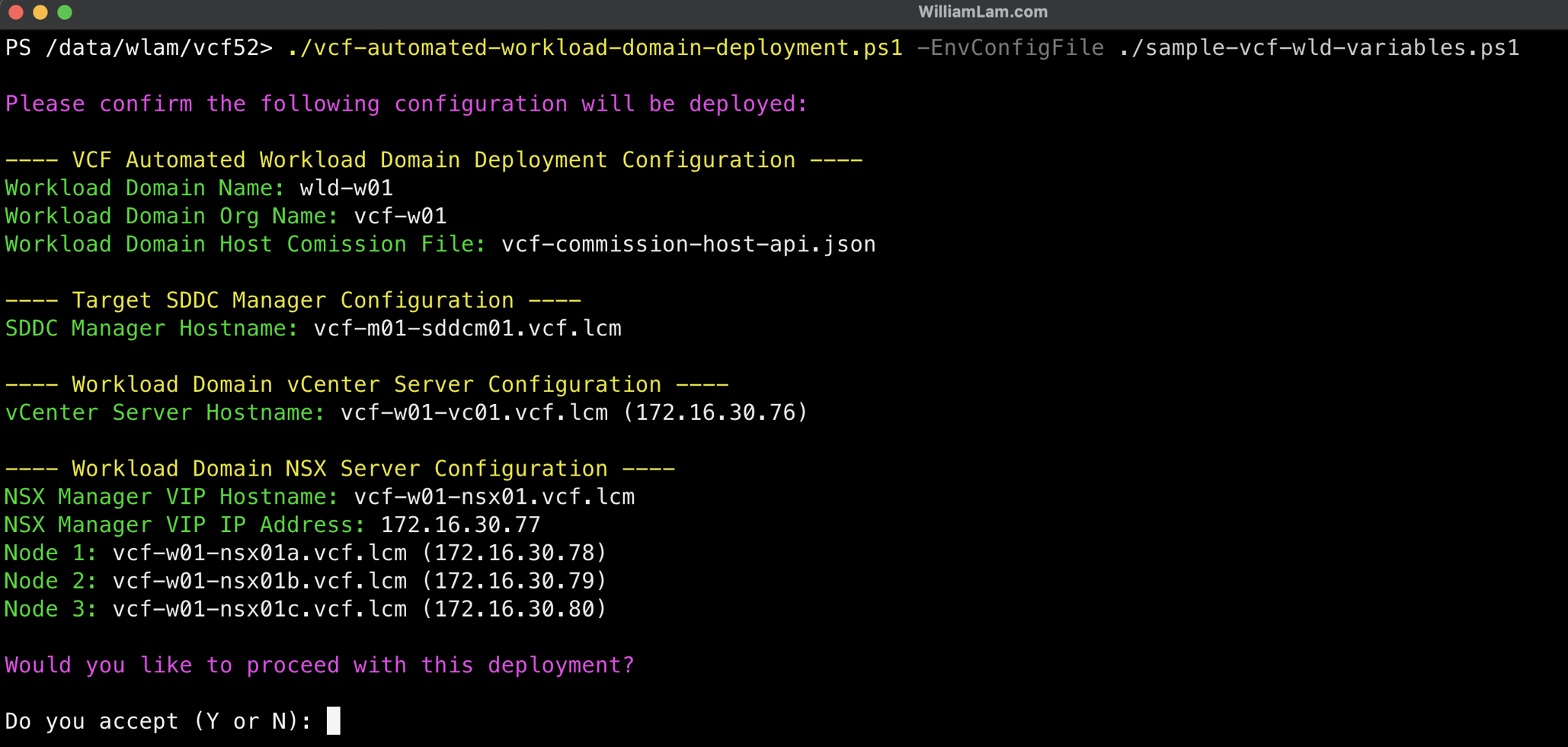Click the vCenter hostname vcf-w01-vc01.vcf.lcm
Screen dimensions: 1568x747
point(474,412)
